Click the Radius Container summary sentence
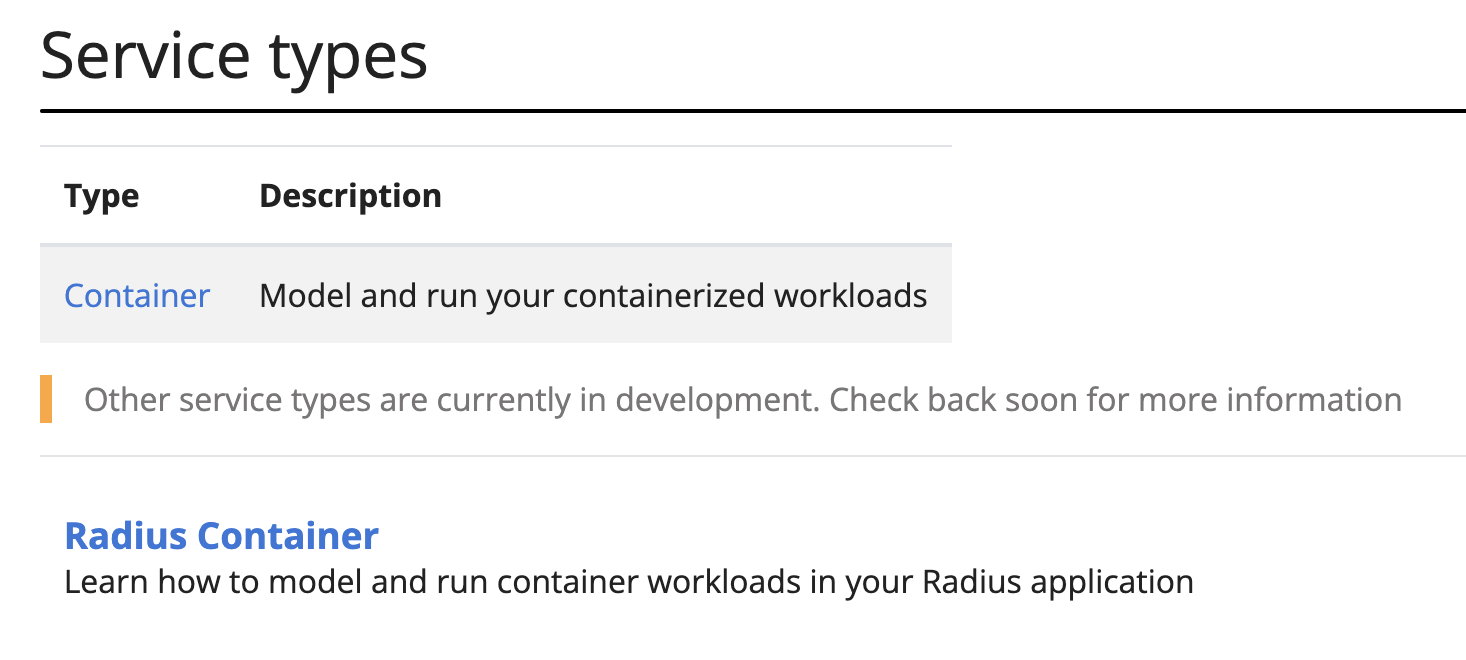Image resolution: width=1466 pixels, height=660 pixels. (628, 582)
